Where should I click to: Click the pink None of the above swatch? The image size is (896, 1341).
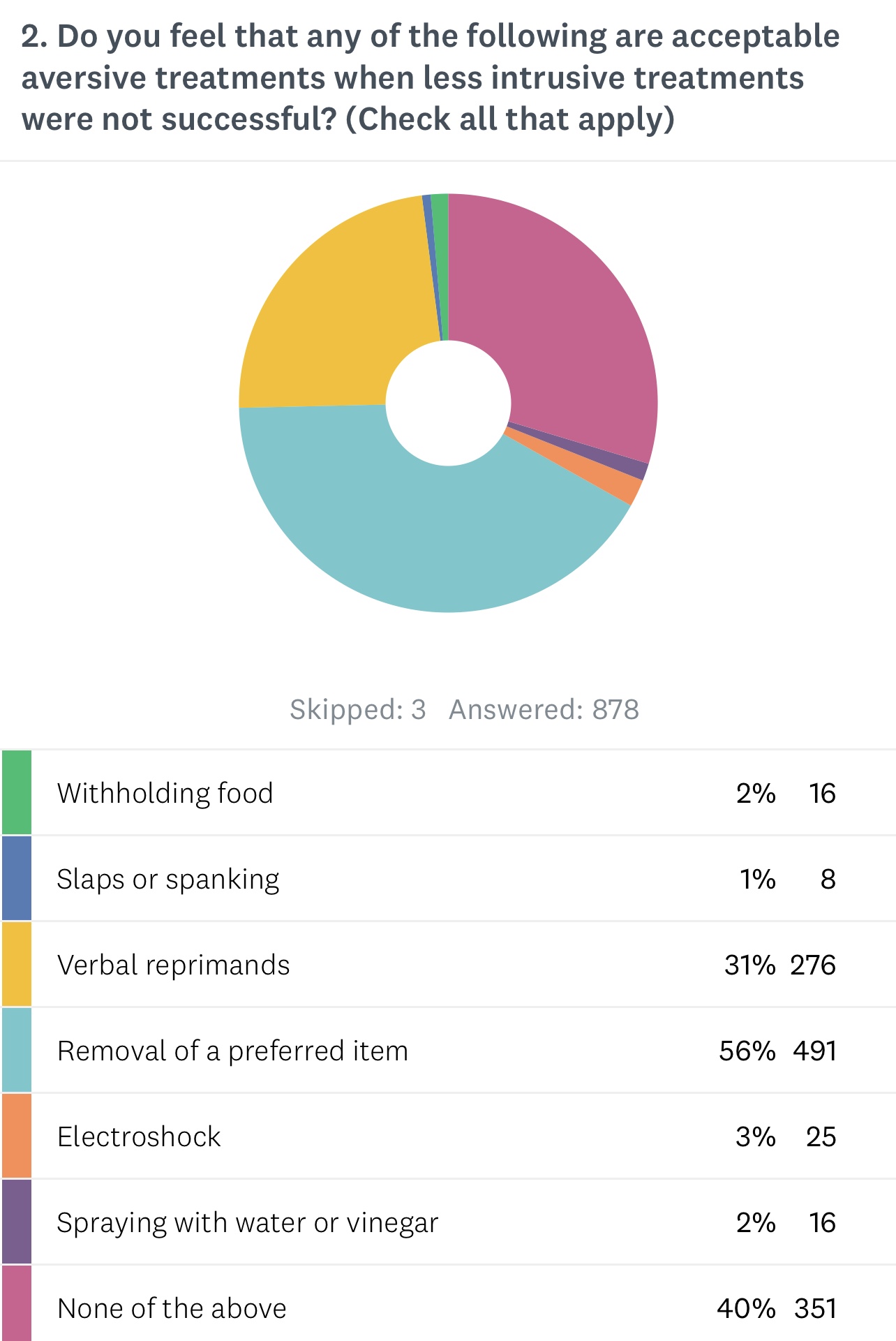pyautogui.click(x=17, y=1304)
